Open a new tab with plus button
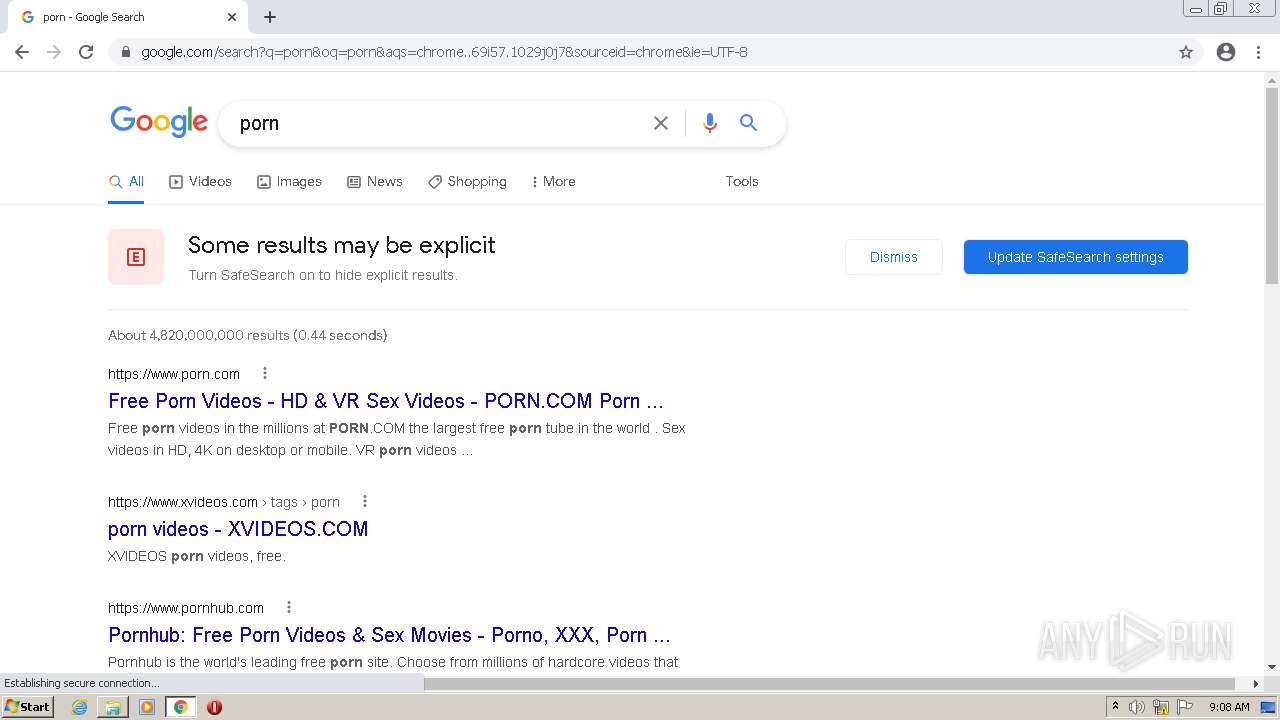 point(270,17)
